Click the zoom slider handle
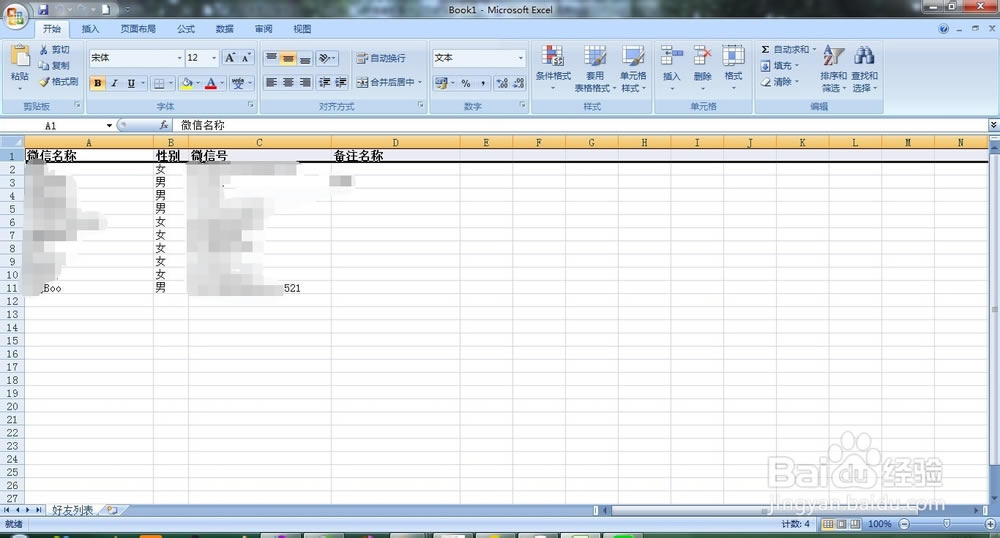This screenshot has height=538, width=1000. [x=947, y=524]
